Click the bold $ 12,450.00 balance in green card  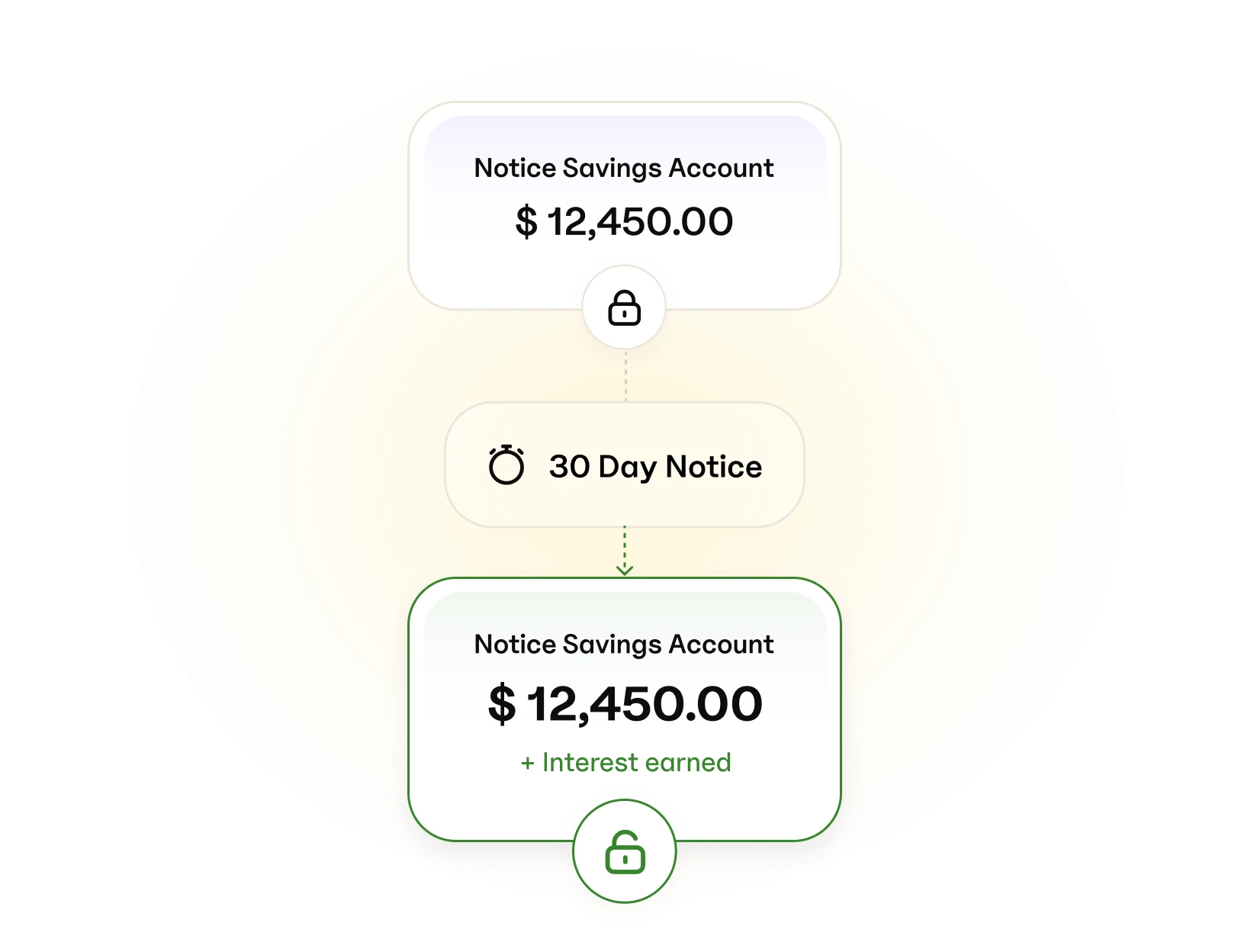point(625,703)
